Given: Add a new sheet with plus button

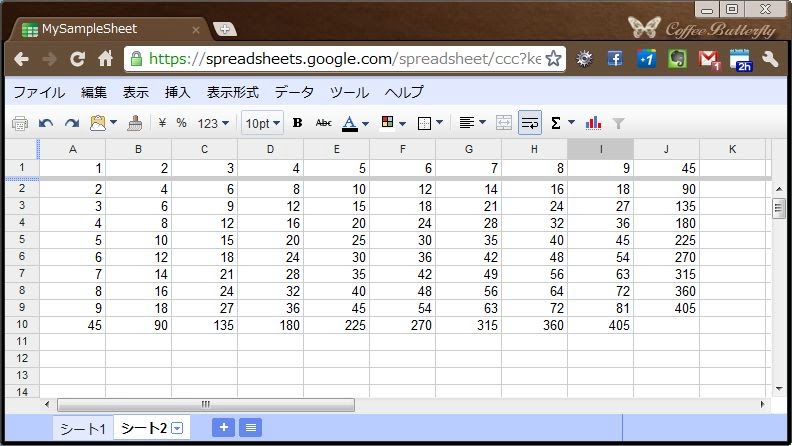Looking at the screenshot, I should [224, 427].
